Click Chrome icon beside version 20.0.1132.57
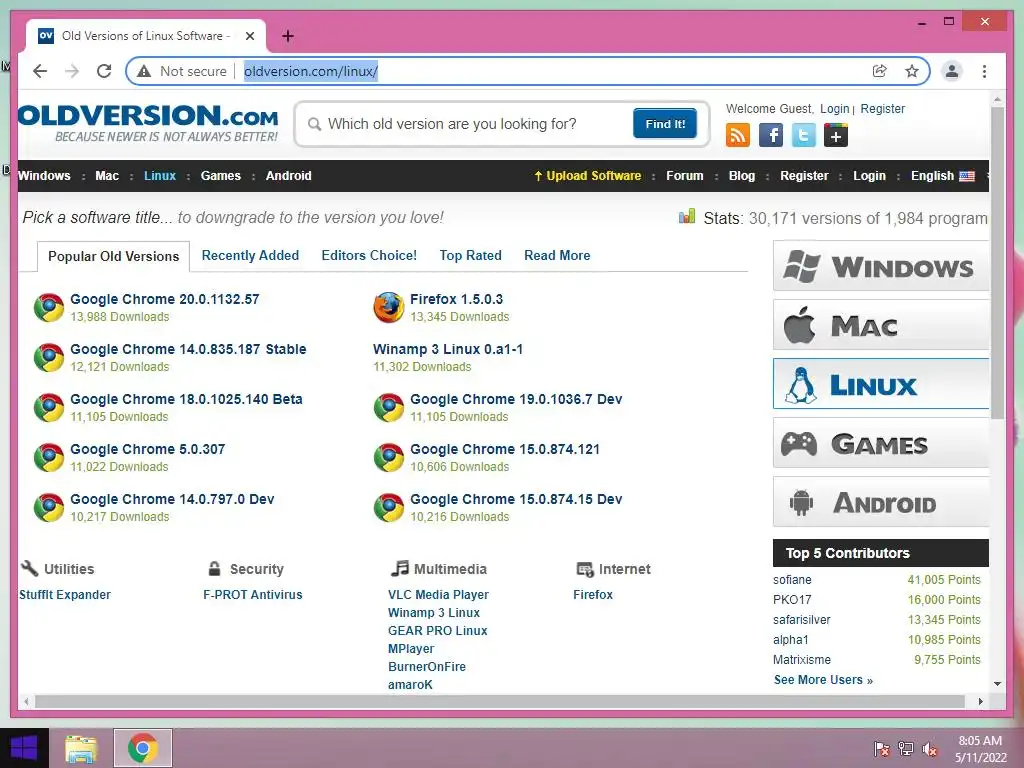This screenshot has width=1024, height=768. tap(49, 308)
